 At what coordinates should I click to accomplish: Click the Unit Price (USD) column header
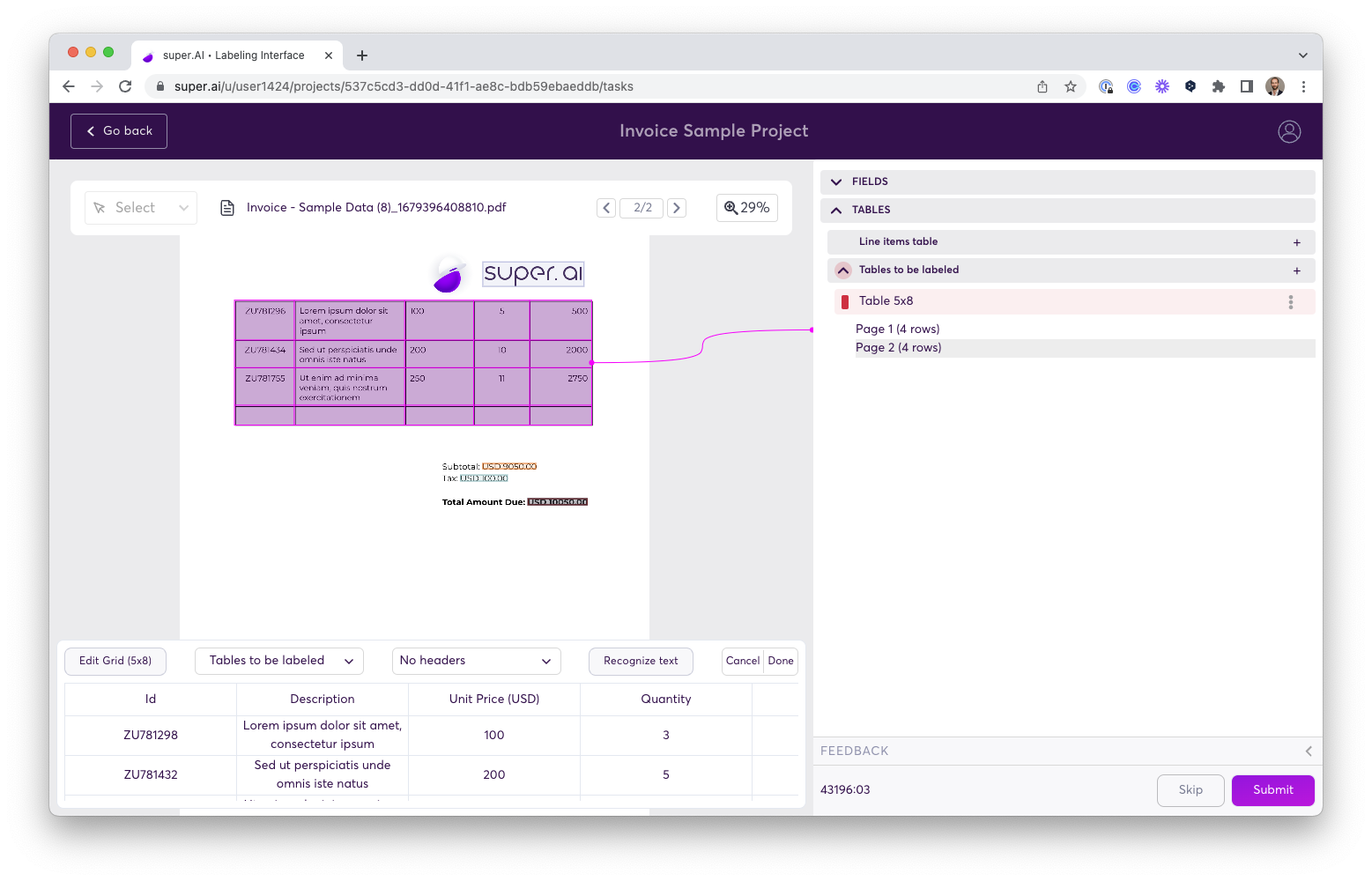pos(494,700)
